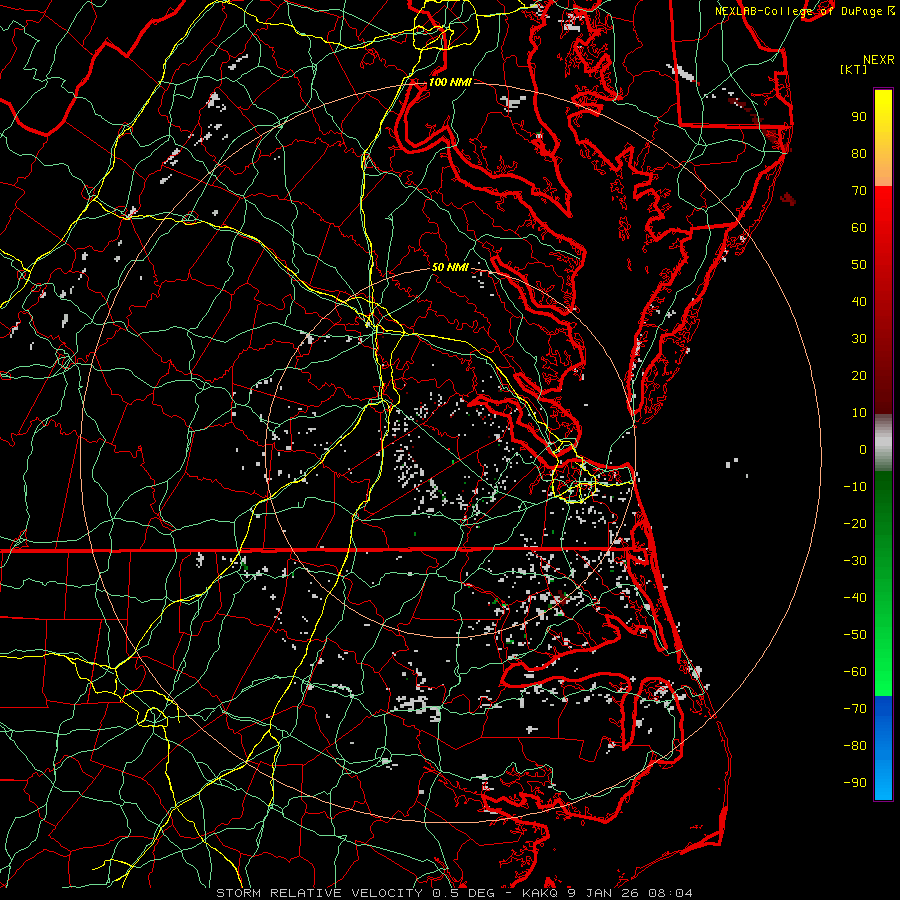The width and height of the screenshot is (900, 900).
Task: Click the -80 value on the velocity scale
Action: pos(855,746)
